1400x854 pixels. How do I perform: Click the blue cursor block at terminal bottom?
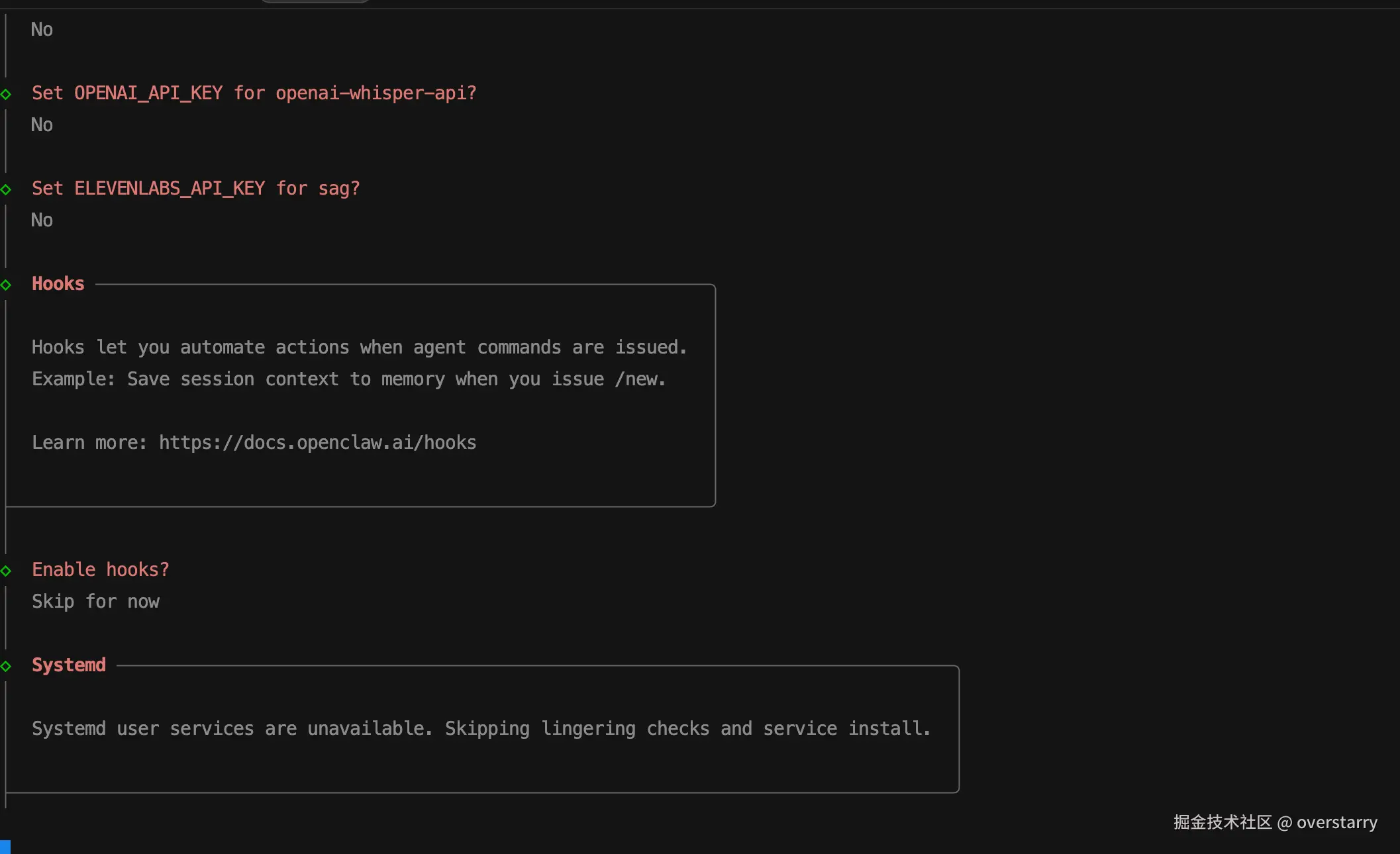[x=5, y=847]
